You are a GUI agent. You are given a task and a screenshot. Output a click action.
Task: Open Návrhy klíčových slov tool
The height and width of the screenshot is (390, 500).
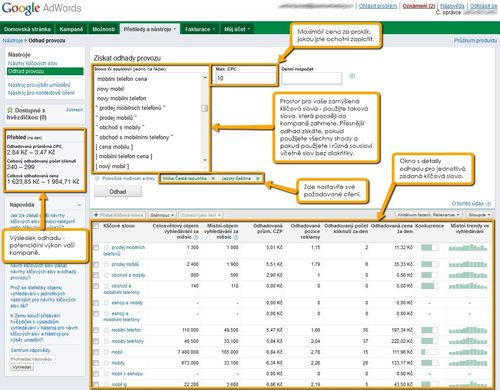(33, 63)
